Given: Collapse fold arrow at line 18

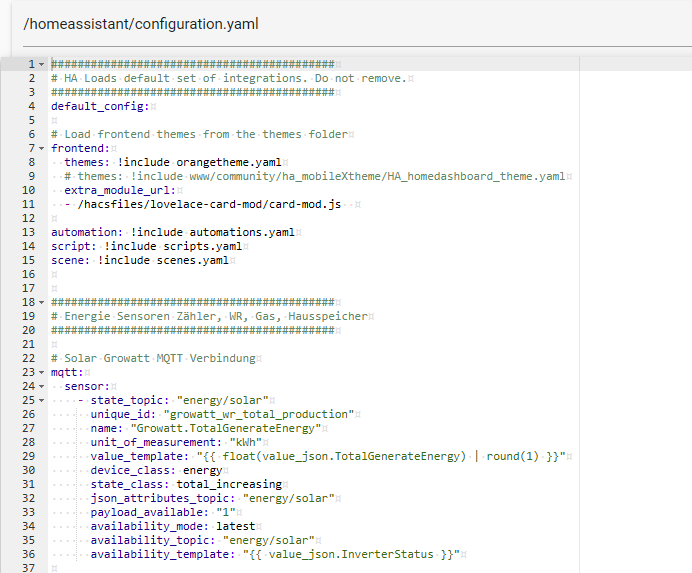Looking at the screenshot, I should tap(41, 302).
